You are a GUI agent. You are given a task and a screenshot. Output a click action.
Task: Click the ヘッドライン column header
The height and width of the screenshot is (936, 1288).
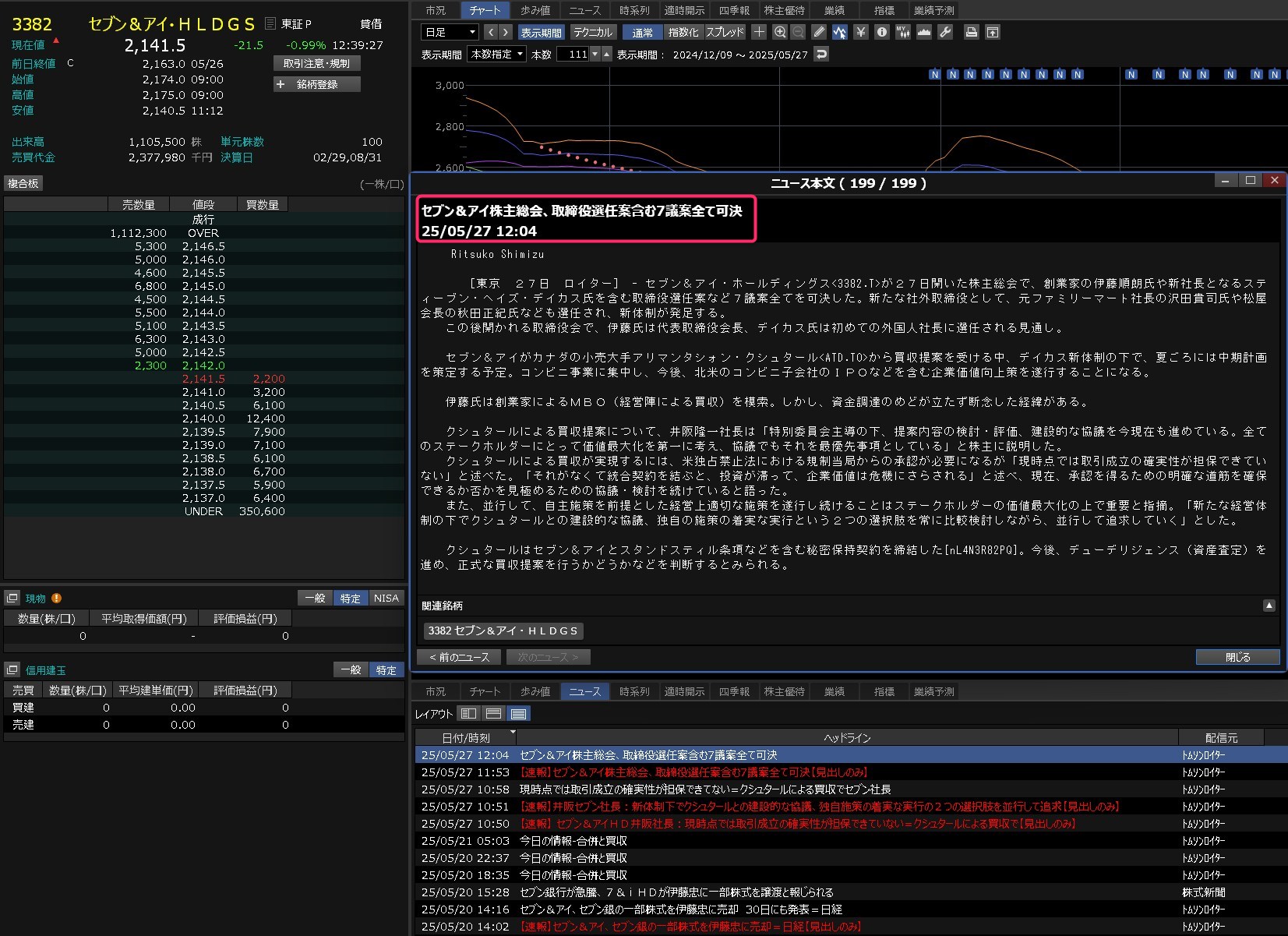pyautogui.click(x=847, y=737)
